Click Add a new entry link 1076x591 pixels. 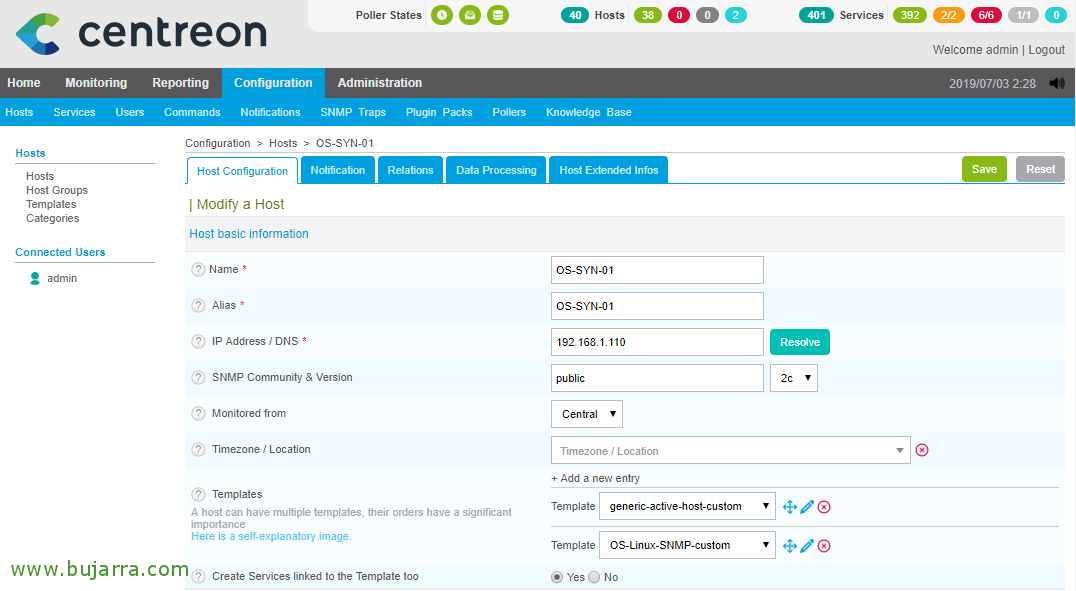coord(596,478)
